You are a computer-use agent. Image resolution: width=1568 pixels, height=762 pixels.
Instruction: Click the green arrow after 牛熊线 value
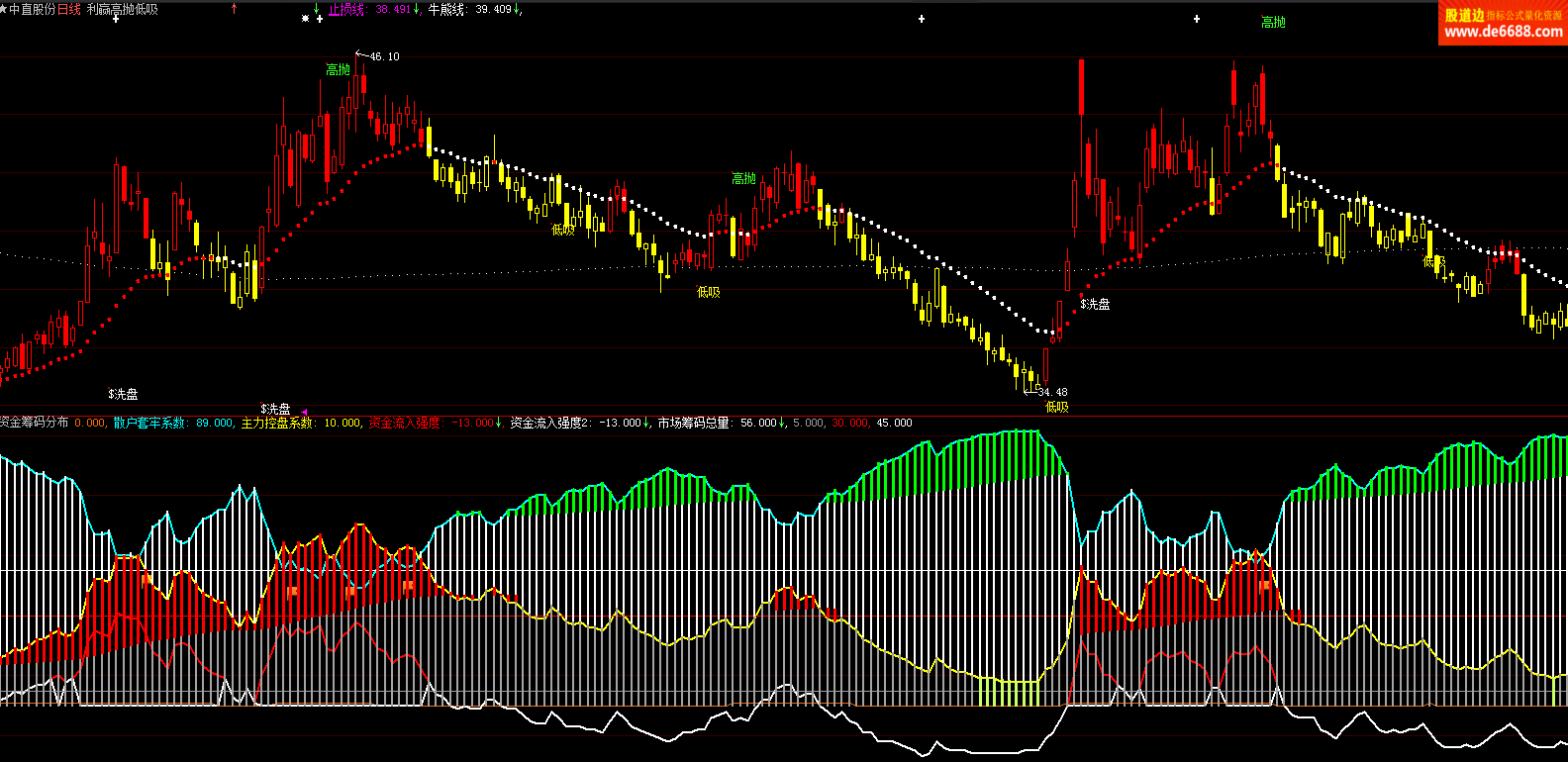point(518,9)
